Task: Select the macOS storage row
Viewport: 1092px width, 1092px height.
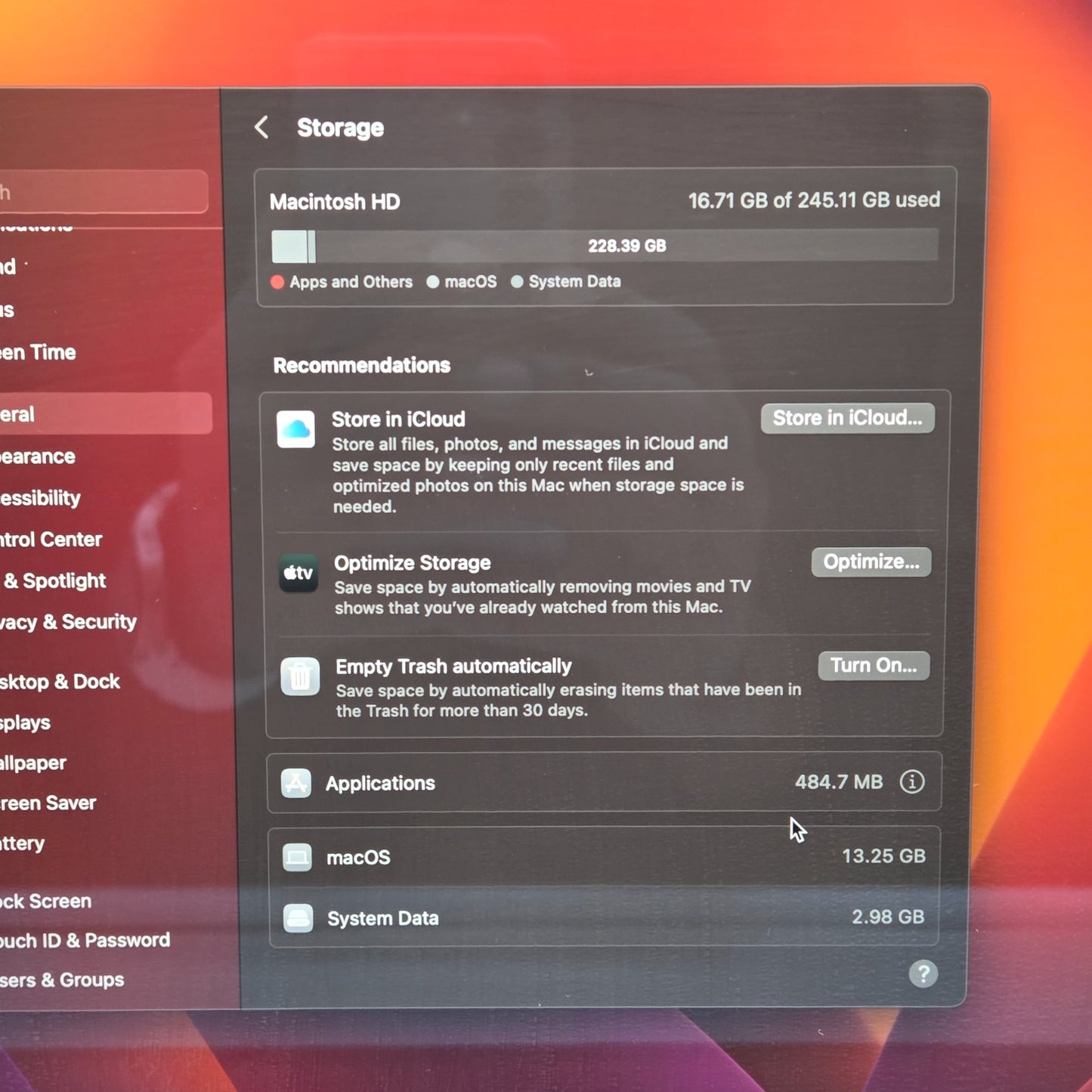Action: (603, 857)
